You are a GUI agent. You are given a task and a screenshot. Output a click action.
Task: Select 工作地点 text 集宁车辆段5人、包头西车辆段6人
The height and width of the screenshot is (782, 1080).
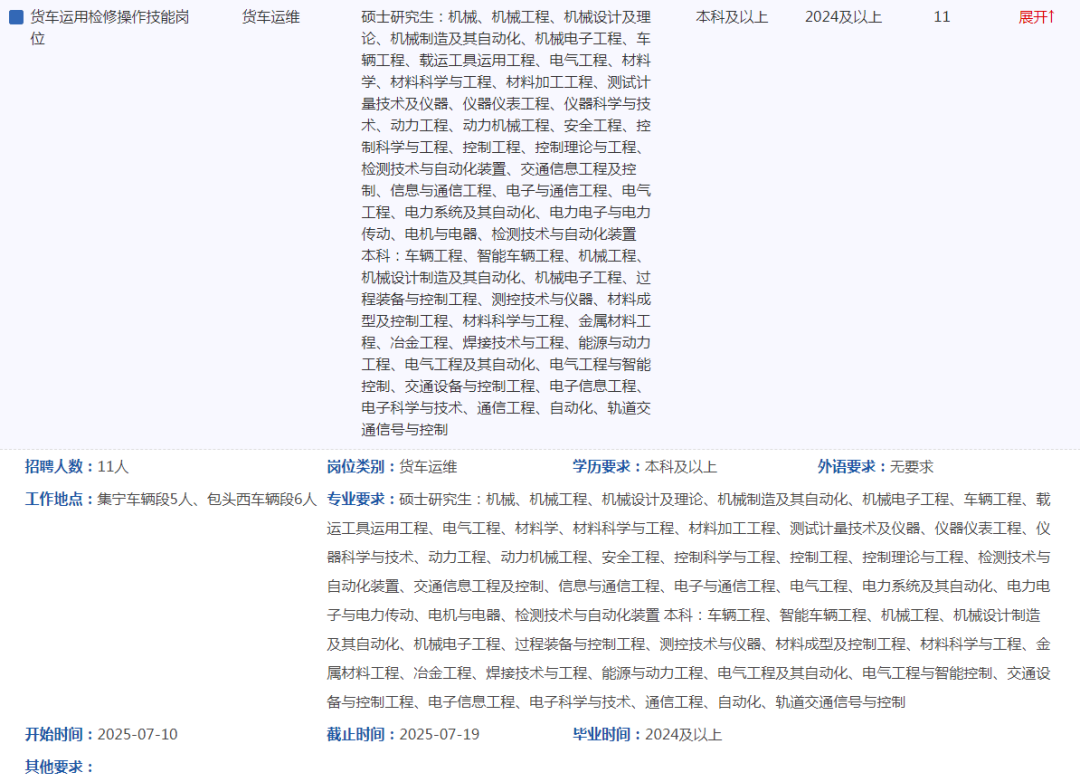(x=207, y=499)
